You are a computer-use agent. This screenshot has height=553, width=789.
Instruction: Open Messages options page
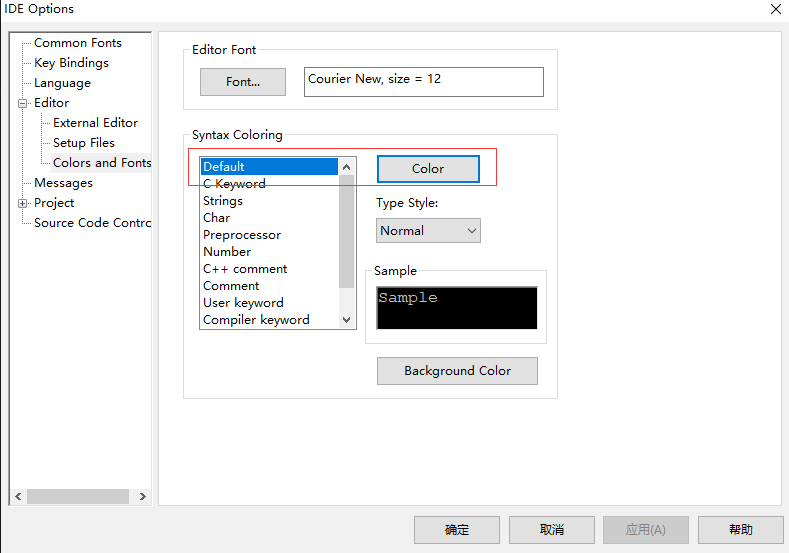click(x=63, y=183)
